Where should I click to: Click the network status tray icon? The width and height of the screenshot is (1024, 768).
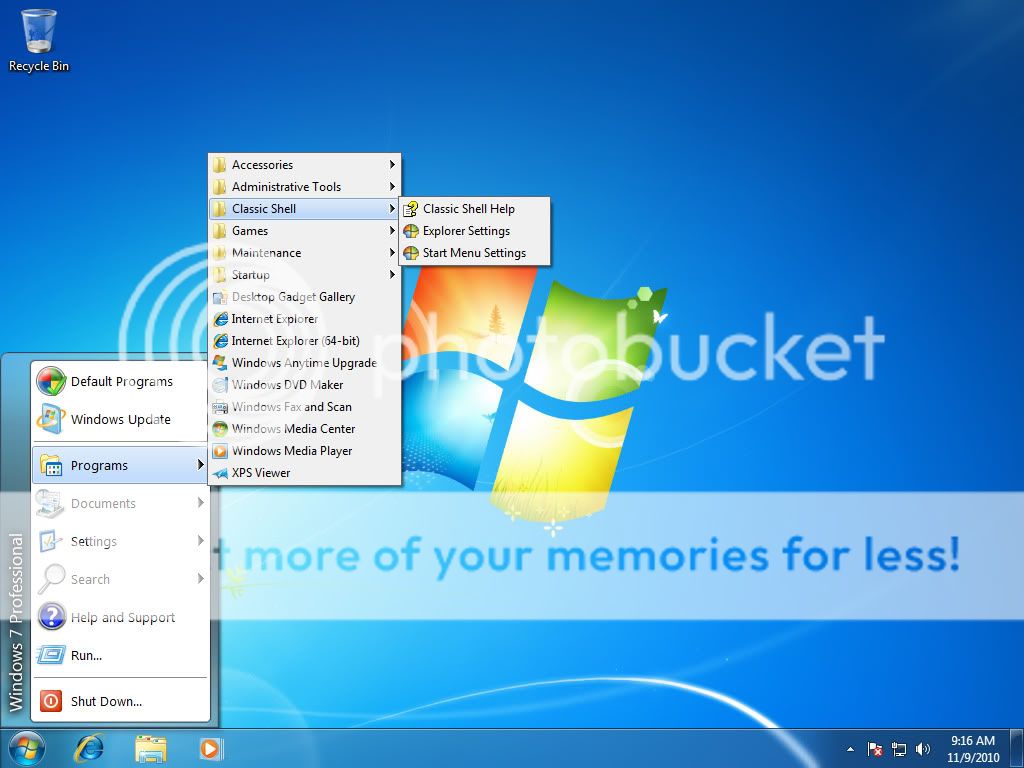pyautogui.click(x=899, y=749)
